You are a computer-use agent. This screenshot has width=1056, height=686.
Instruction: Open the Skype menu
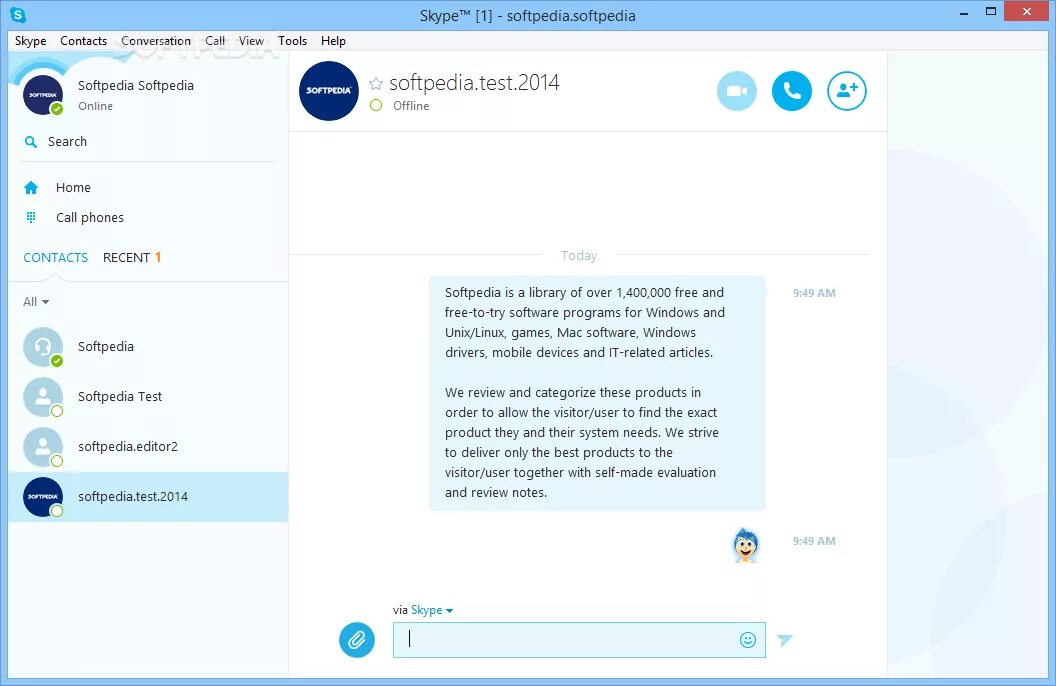pyautogui.click(x=30, y=41)
